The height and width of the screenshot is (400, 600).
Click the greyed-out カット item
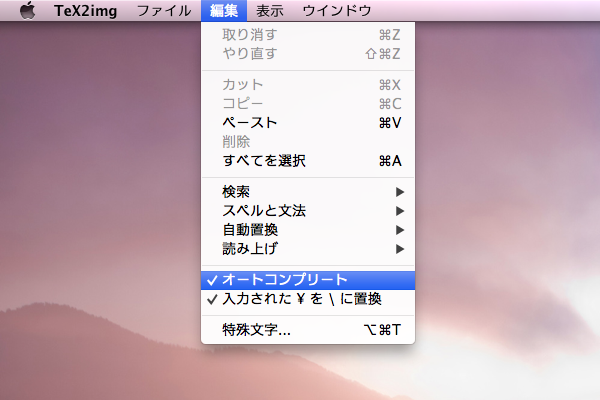point(308,85)
